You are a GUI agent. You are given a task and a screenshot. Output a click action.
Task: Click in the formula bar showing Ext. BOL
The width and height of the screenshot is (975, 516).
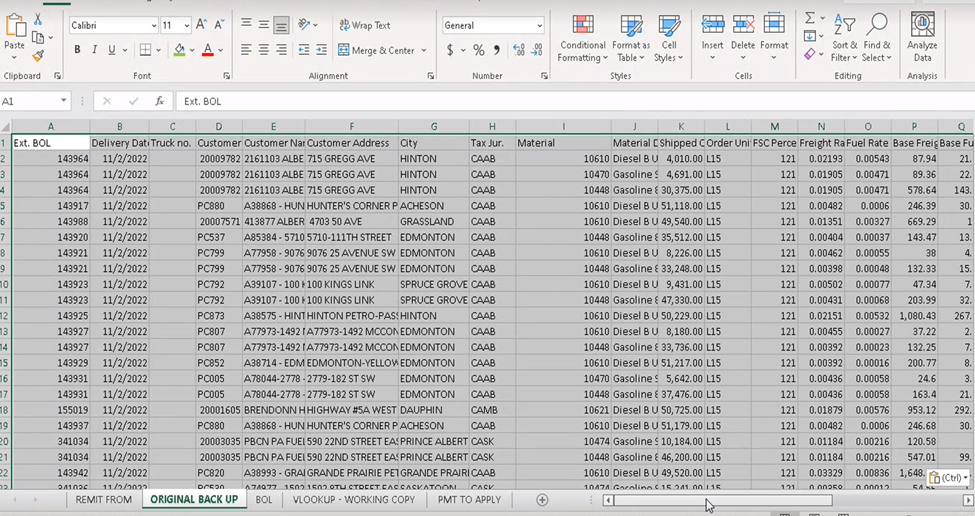pos(575,101)
